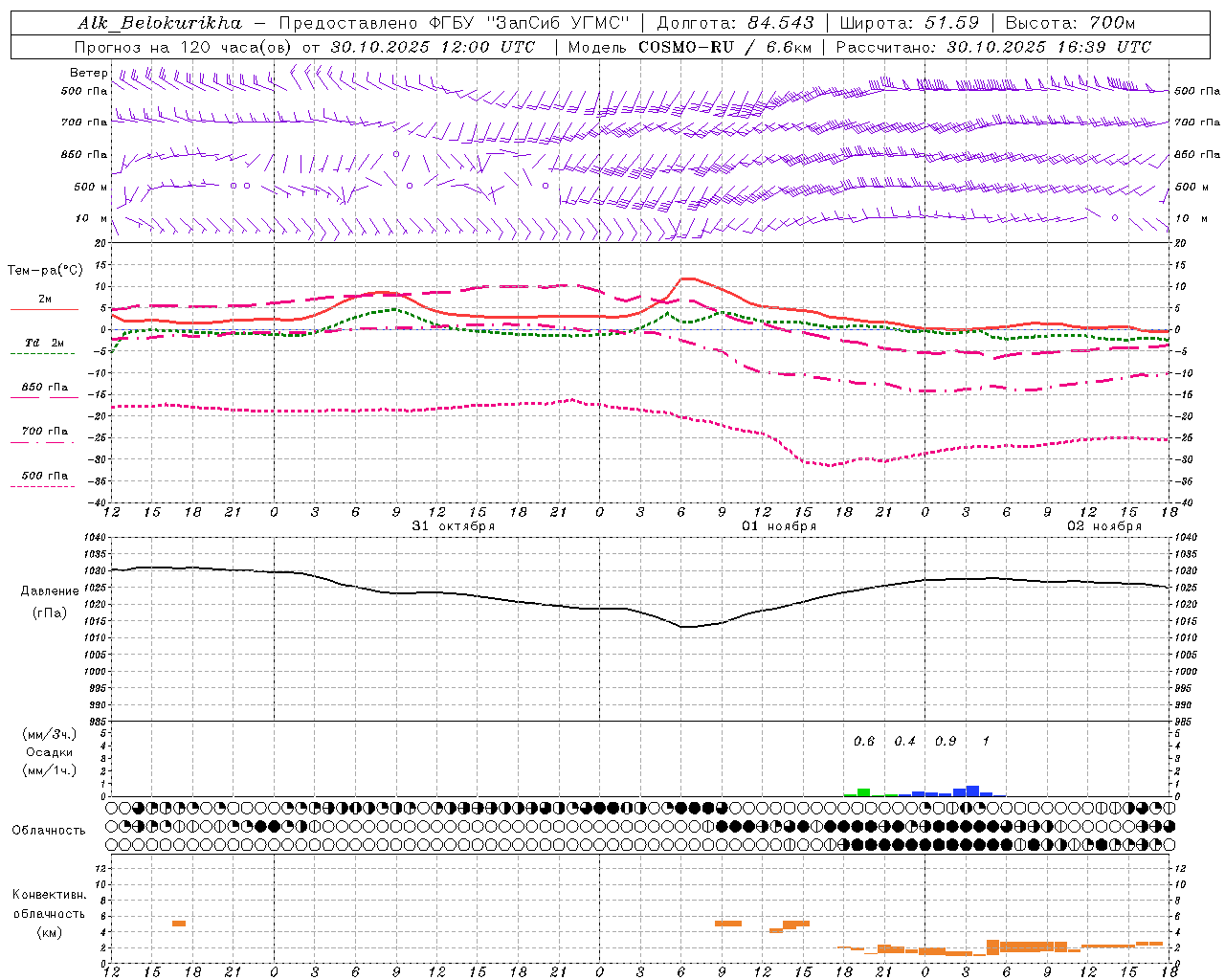
Task: Select the text Предоставлено ФГБУ "ЗапСиб УГМС"
Action: 455,23
